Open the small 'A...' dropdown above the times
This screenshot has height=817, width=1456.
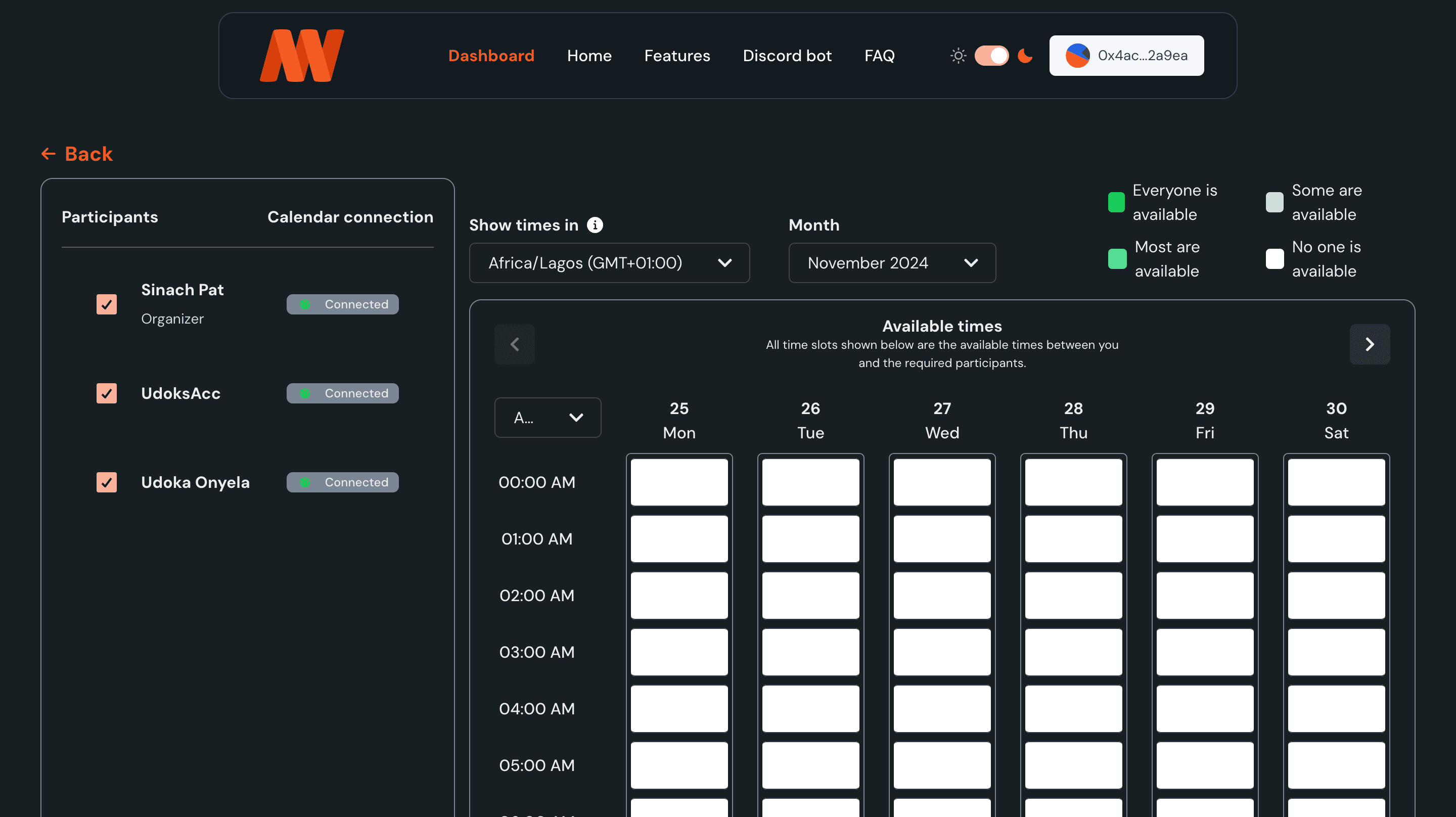click(548, 417)
